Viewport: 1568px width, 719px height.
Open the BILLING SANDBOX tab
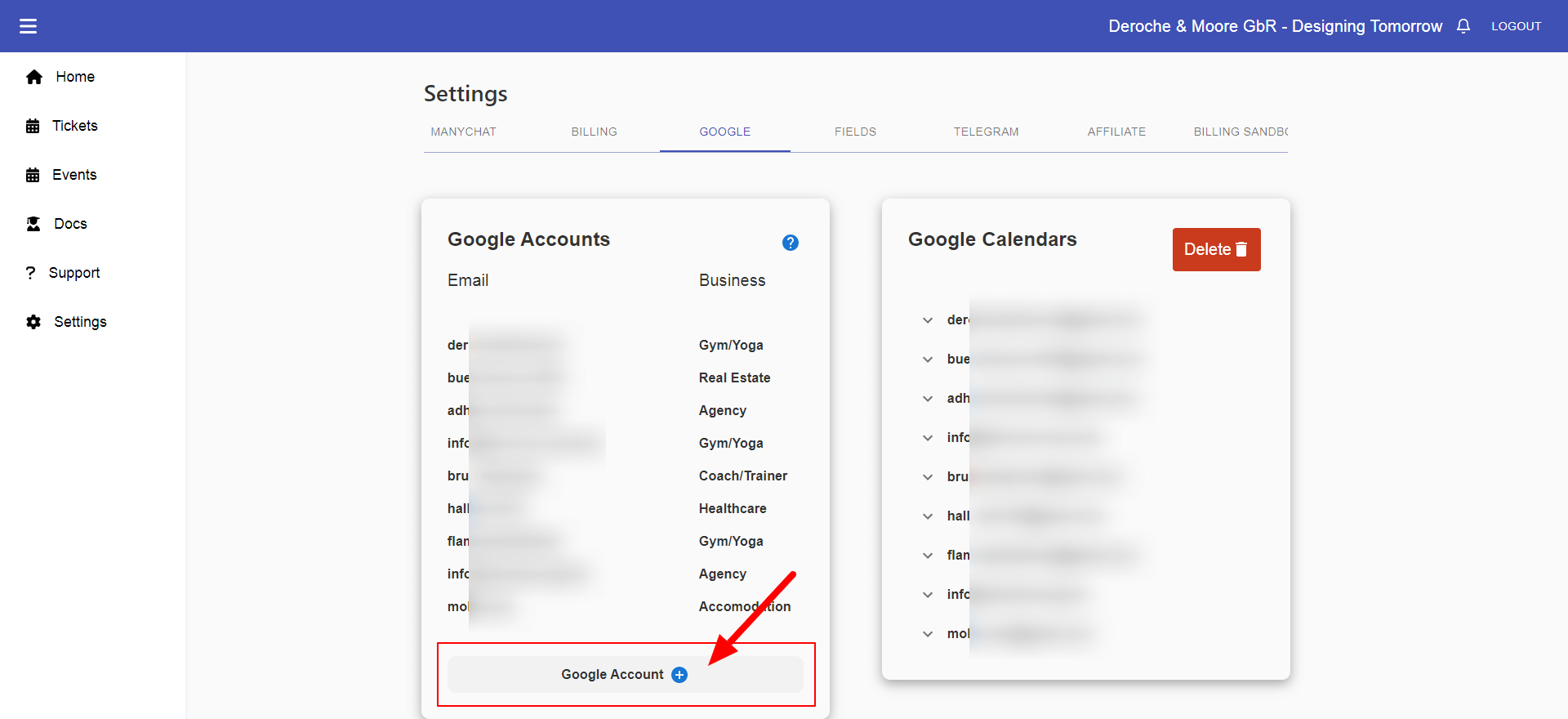click(x=1240, y=132)
